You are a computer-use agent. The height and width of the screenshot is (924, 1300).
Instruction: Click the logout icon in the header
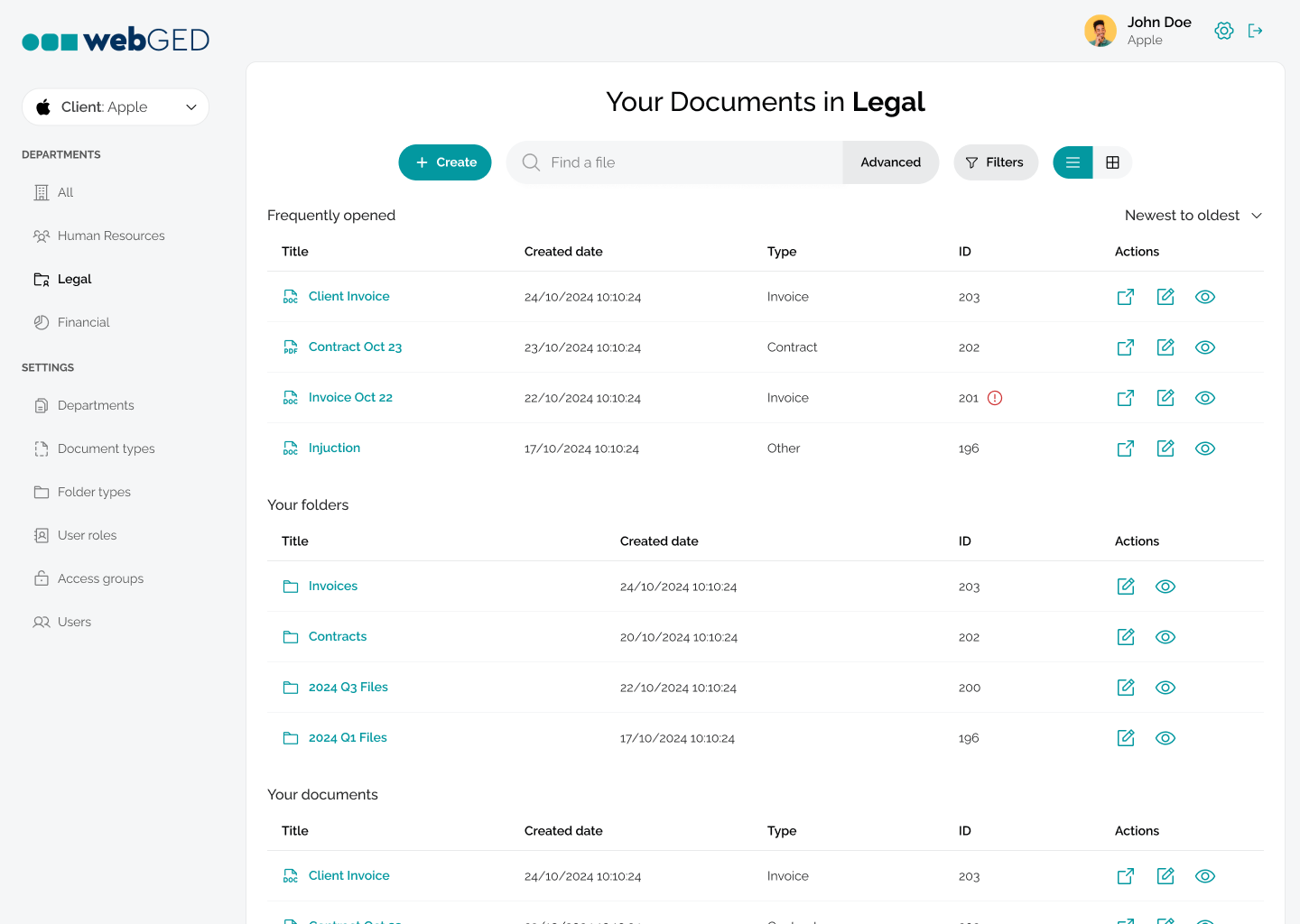tap(1256, 31)
